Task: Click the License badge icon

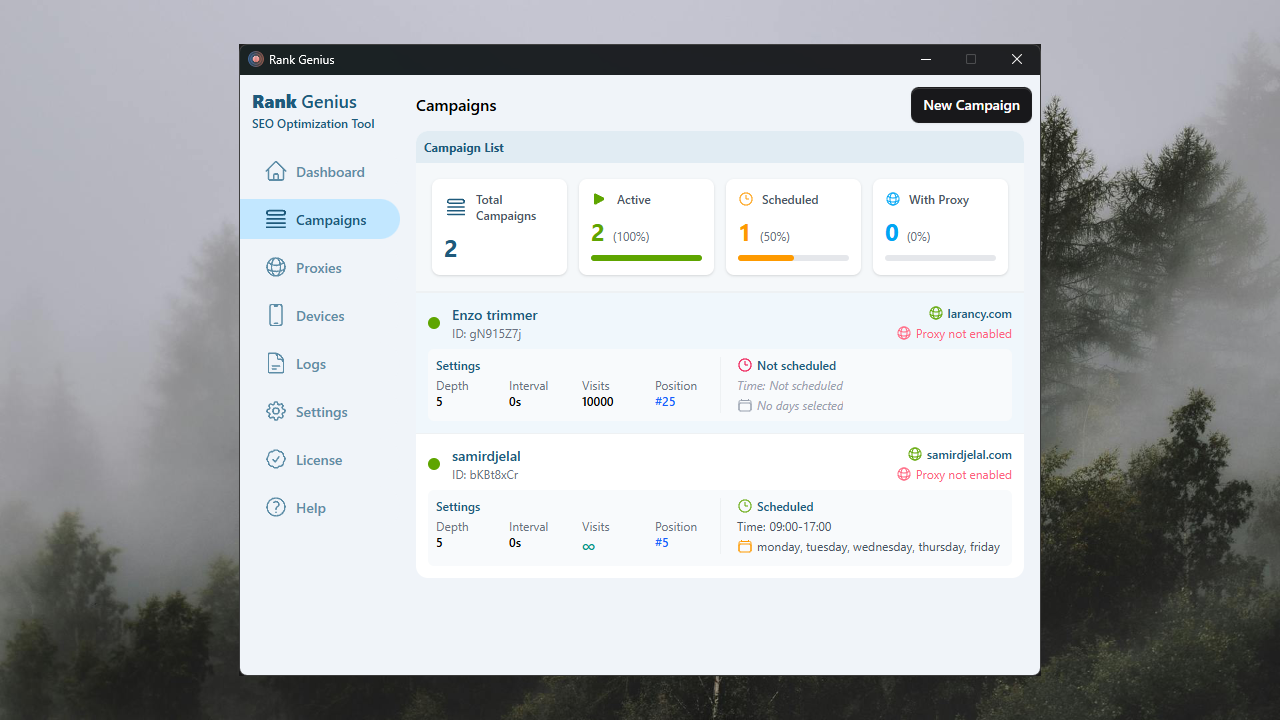Action: [x=276, y=460]
